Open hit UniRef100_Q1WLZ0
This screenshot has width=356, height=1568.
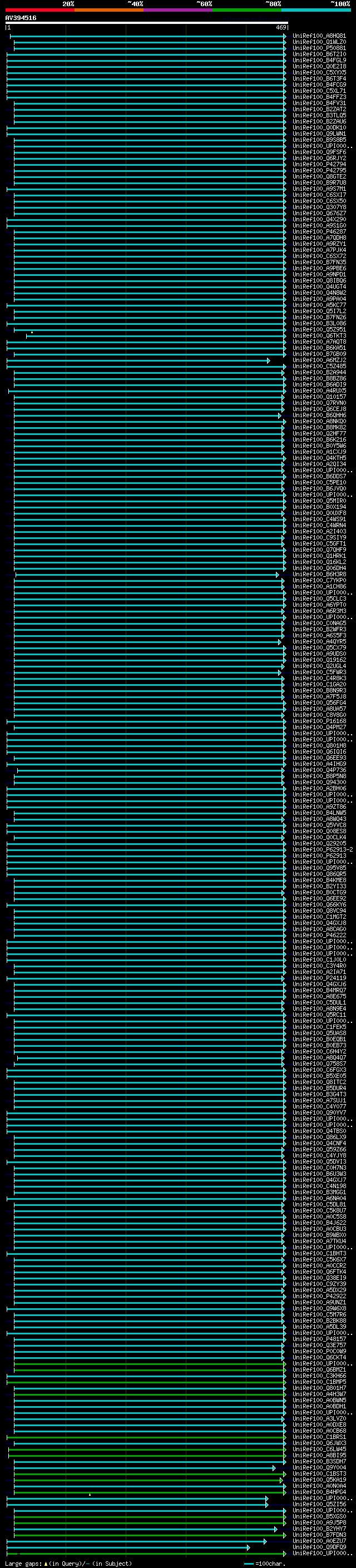point(319,42)
